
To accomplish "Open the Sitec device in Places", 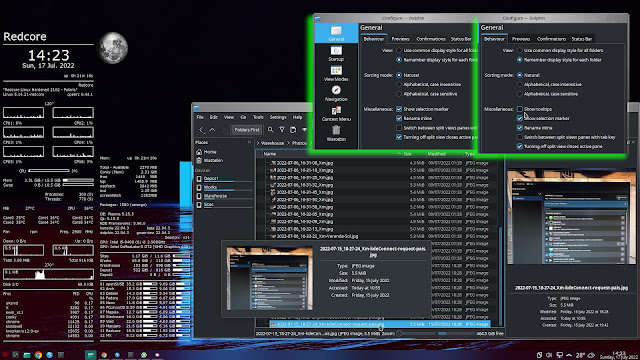I will tap(224, 204).
